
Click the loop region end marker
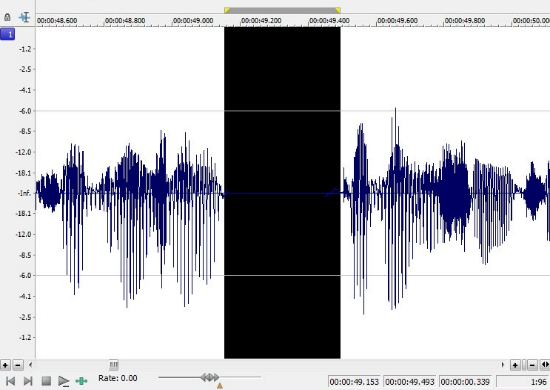pyautogui.click(x=337, y=10)
